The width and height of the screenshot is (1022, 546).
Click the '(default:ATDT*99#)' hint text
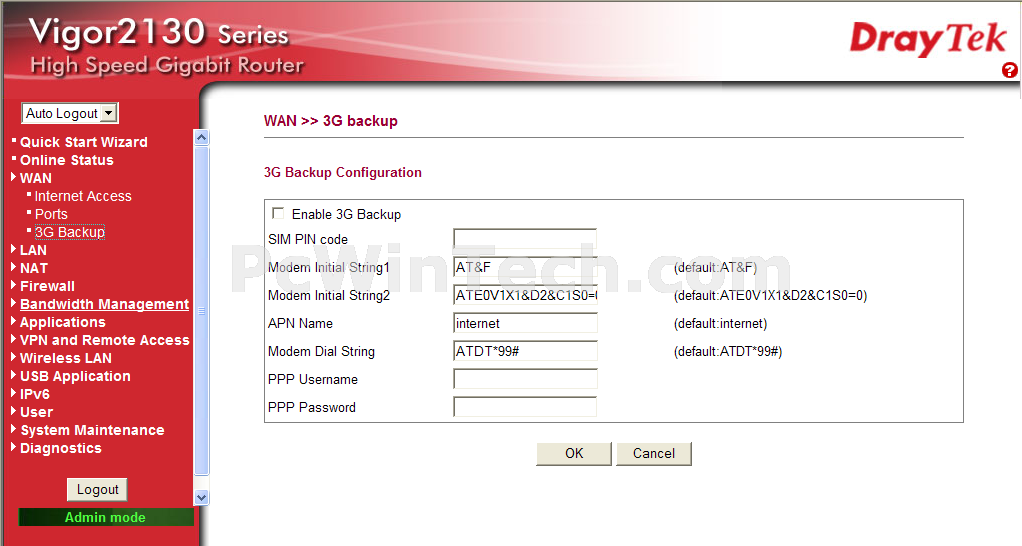727,352
